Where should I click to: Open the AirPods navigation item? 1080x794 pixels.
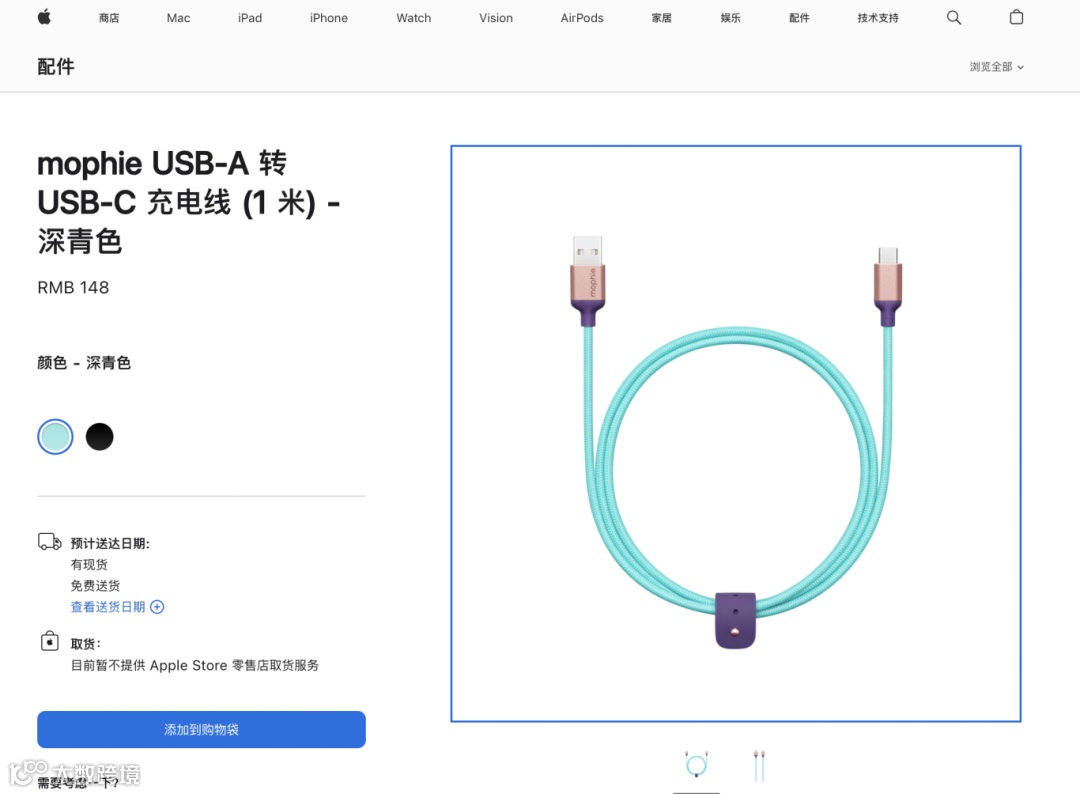coord(582,18)
